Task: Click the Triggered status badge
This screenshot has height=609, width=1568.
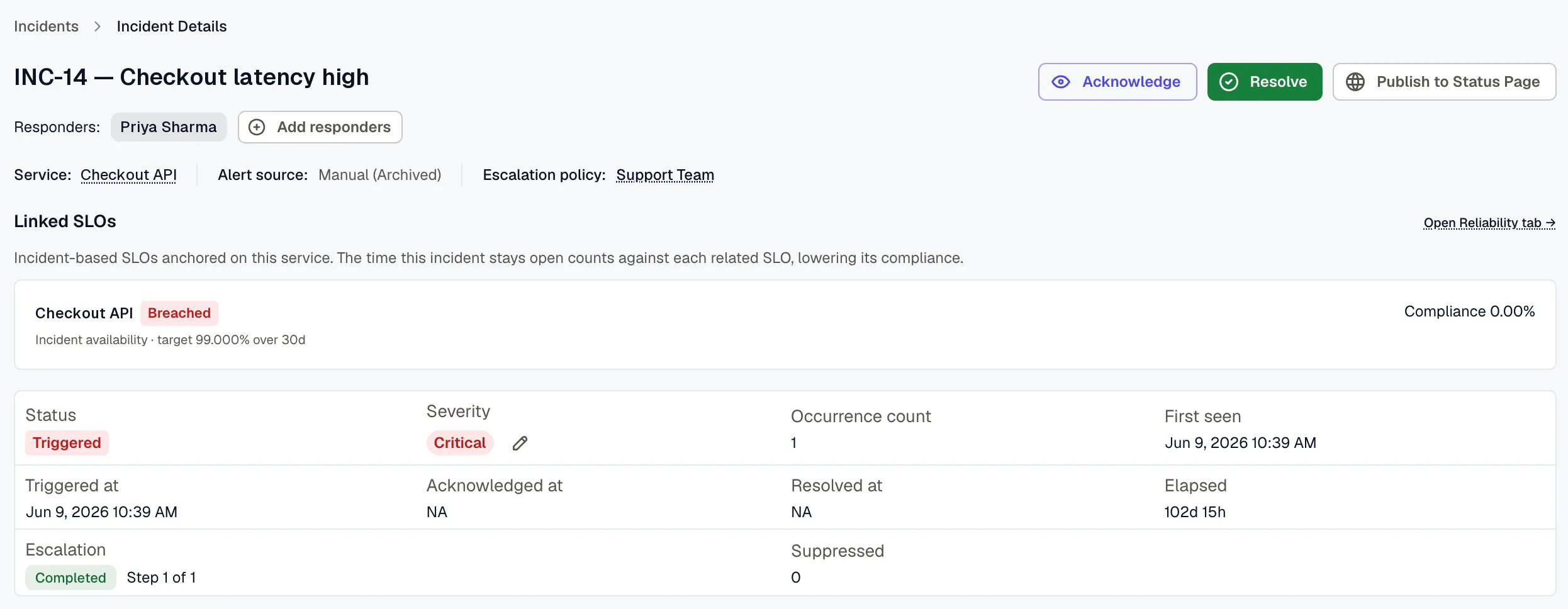Action: (67, 443)
